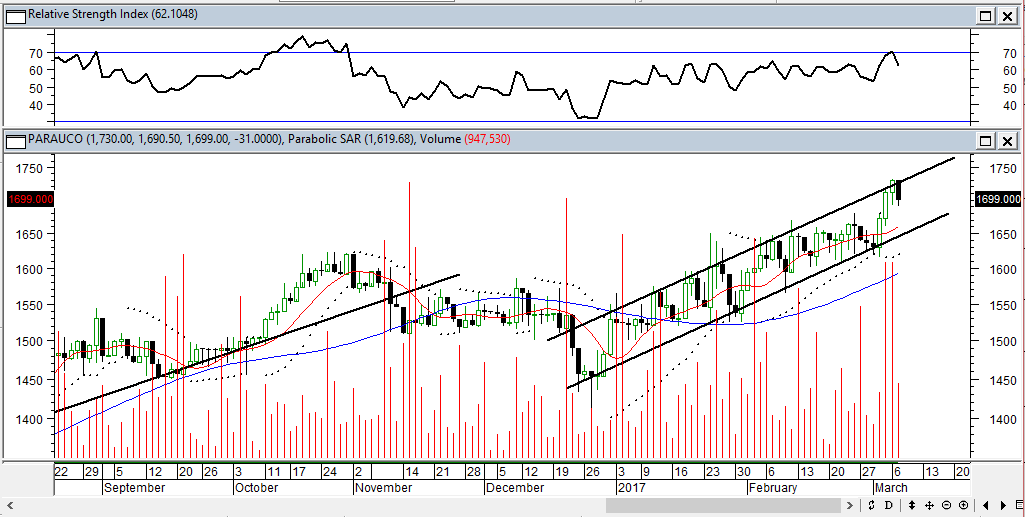The height and width of the screenshot is (517, 1025).
Task: Click the vertical rescale arrows icon
Action: coord(912,505)
